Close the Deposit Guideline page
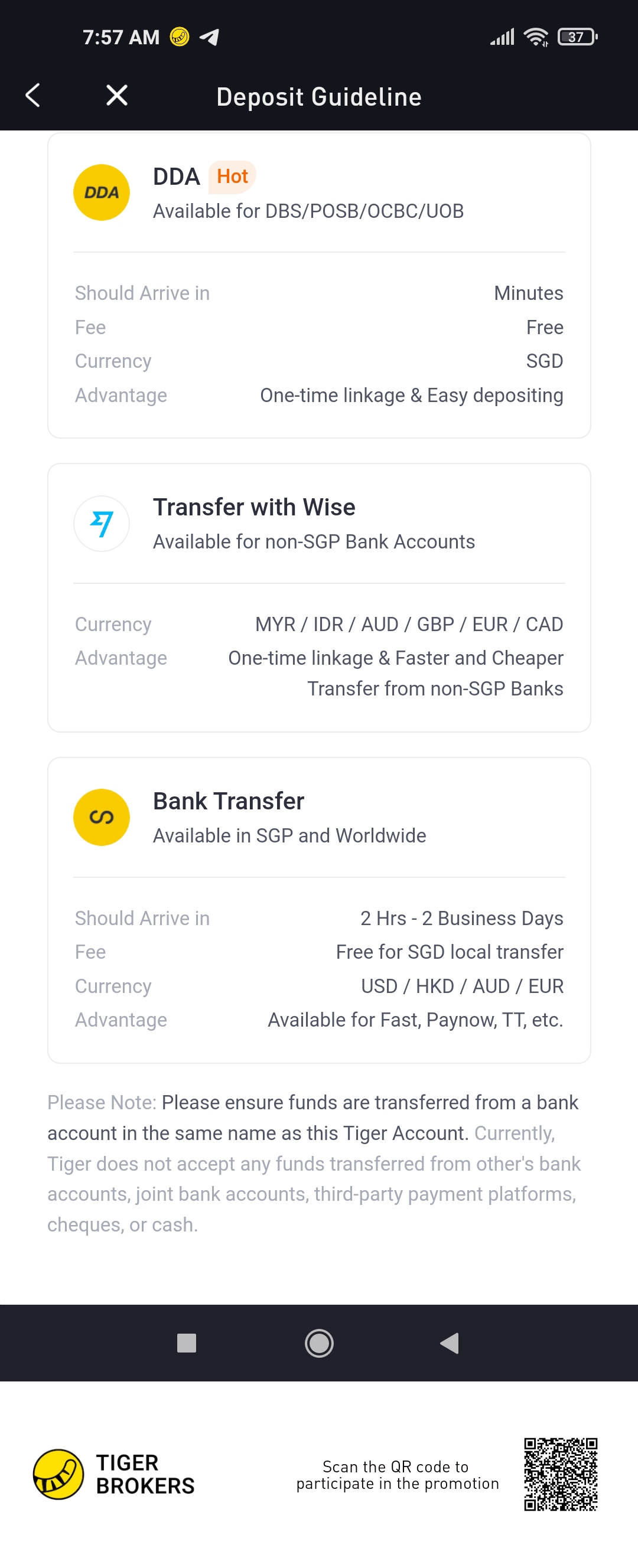 click(x=116, y=96)
